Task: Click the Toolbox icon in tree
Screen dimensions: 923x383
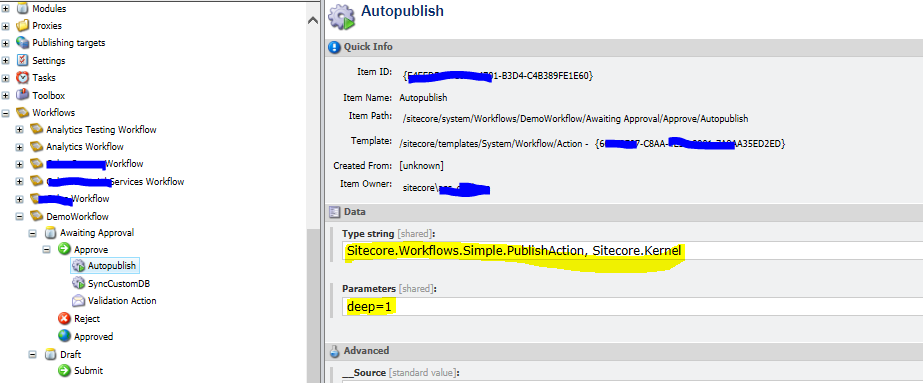Action: tap(22, 95)
